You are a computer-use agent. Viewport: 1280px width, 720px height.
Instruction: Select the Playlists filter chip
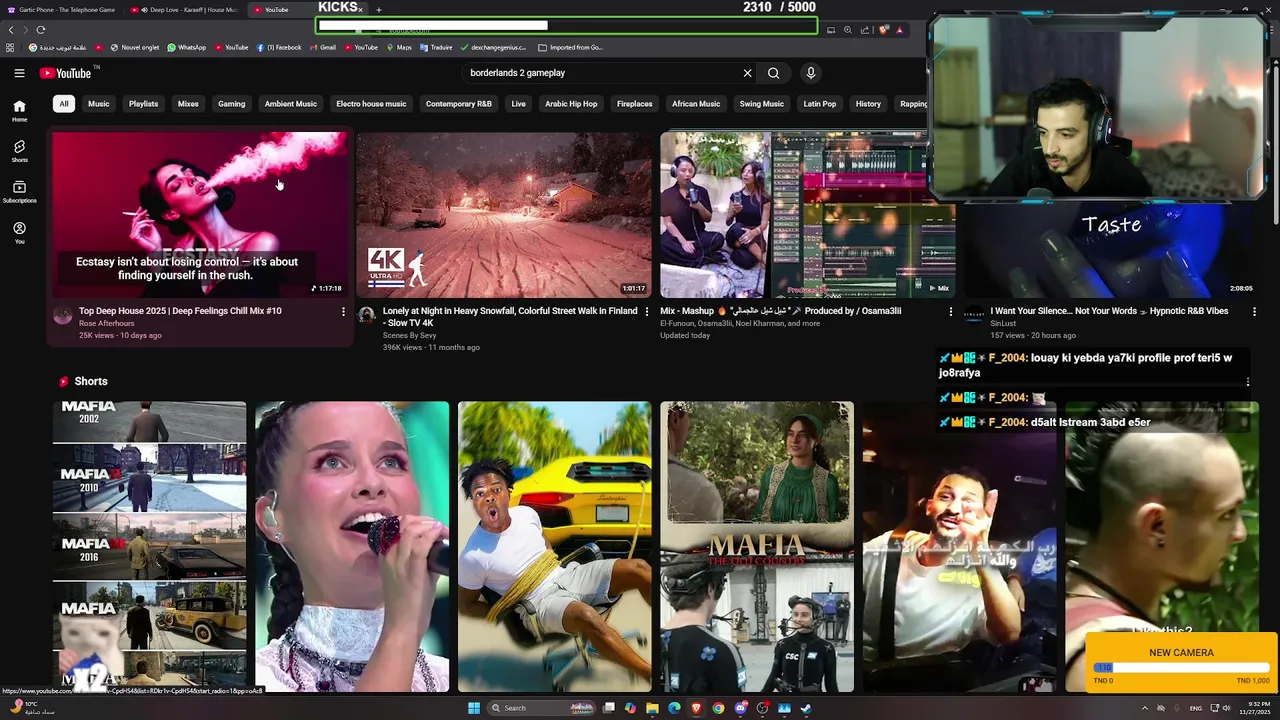click(143, 104)
